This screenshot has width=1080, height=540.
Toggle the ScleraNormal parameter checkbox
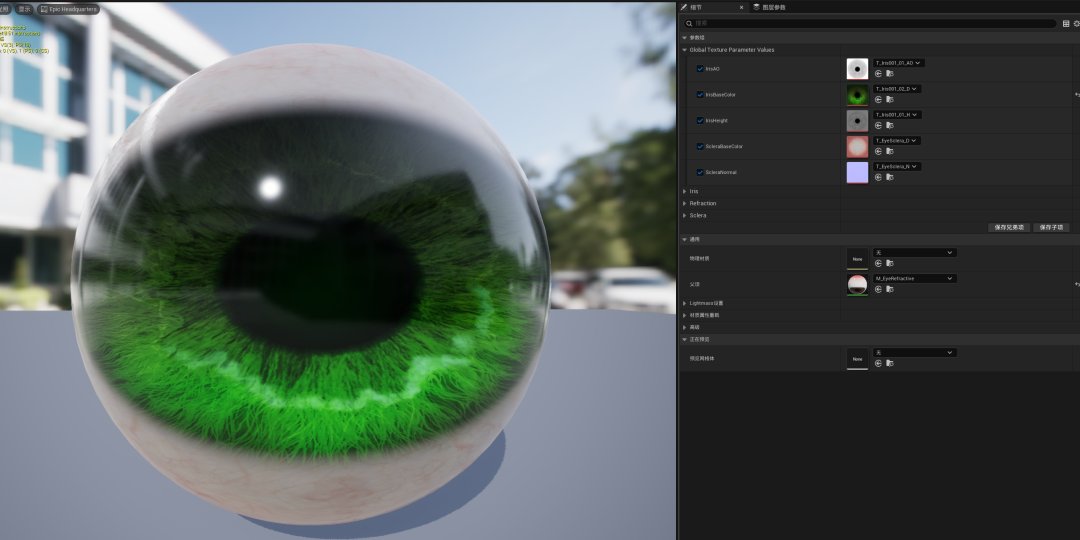700,172
